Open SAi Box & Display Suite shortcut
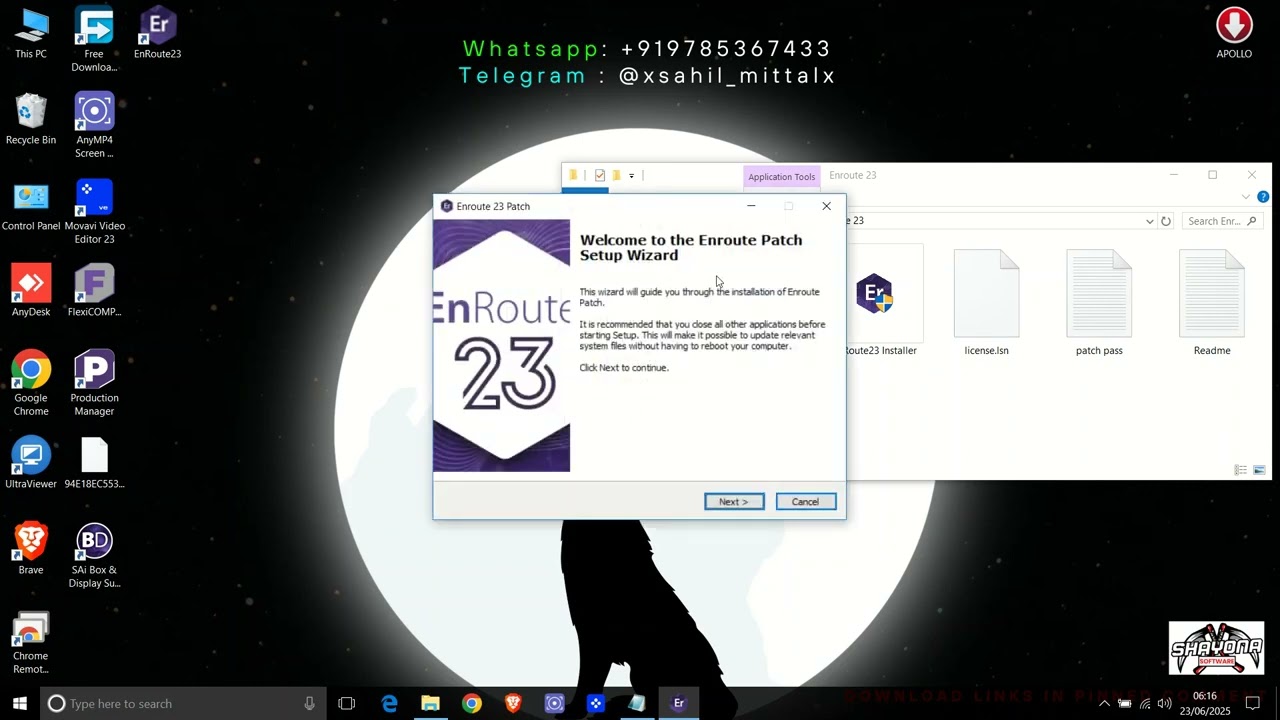The image size is (1280, 720). point(94,557)
